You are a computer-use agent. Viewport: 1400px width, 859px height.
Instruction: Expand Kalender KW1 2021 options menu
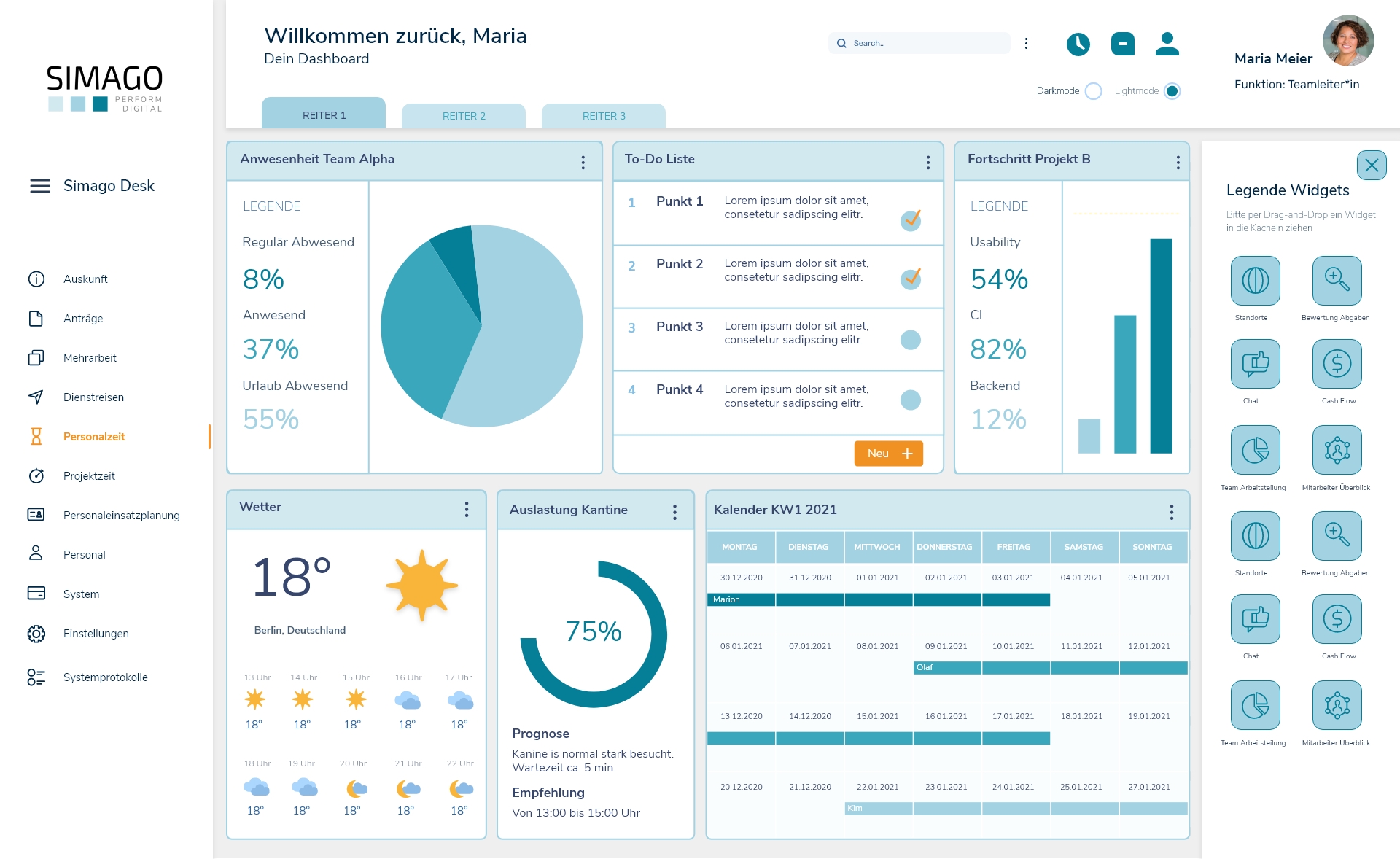pyautogui.click(x=1171, y=512)
